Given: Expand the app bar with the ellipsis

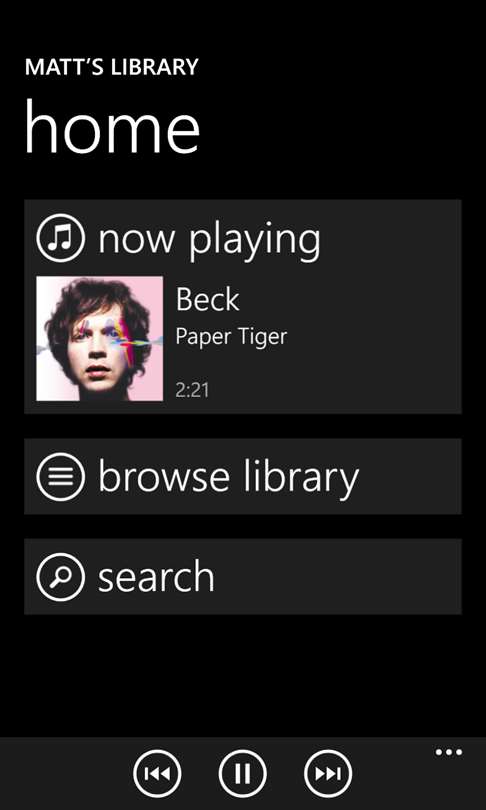Looking at the screenshot, I should (x=449, y=752).
